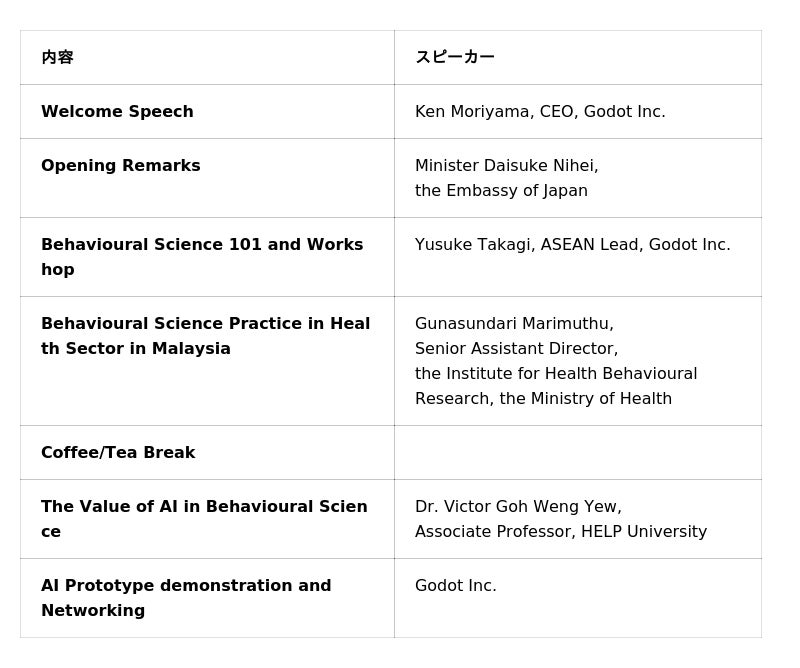Click the Senior Assistant Director line
This screenshot has height=668, width=800.
516,349
